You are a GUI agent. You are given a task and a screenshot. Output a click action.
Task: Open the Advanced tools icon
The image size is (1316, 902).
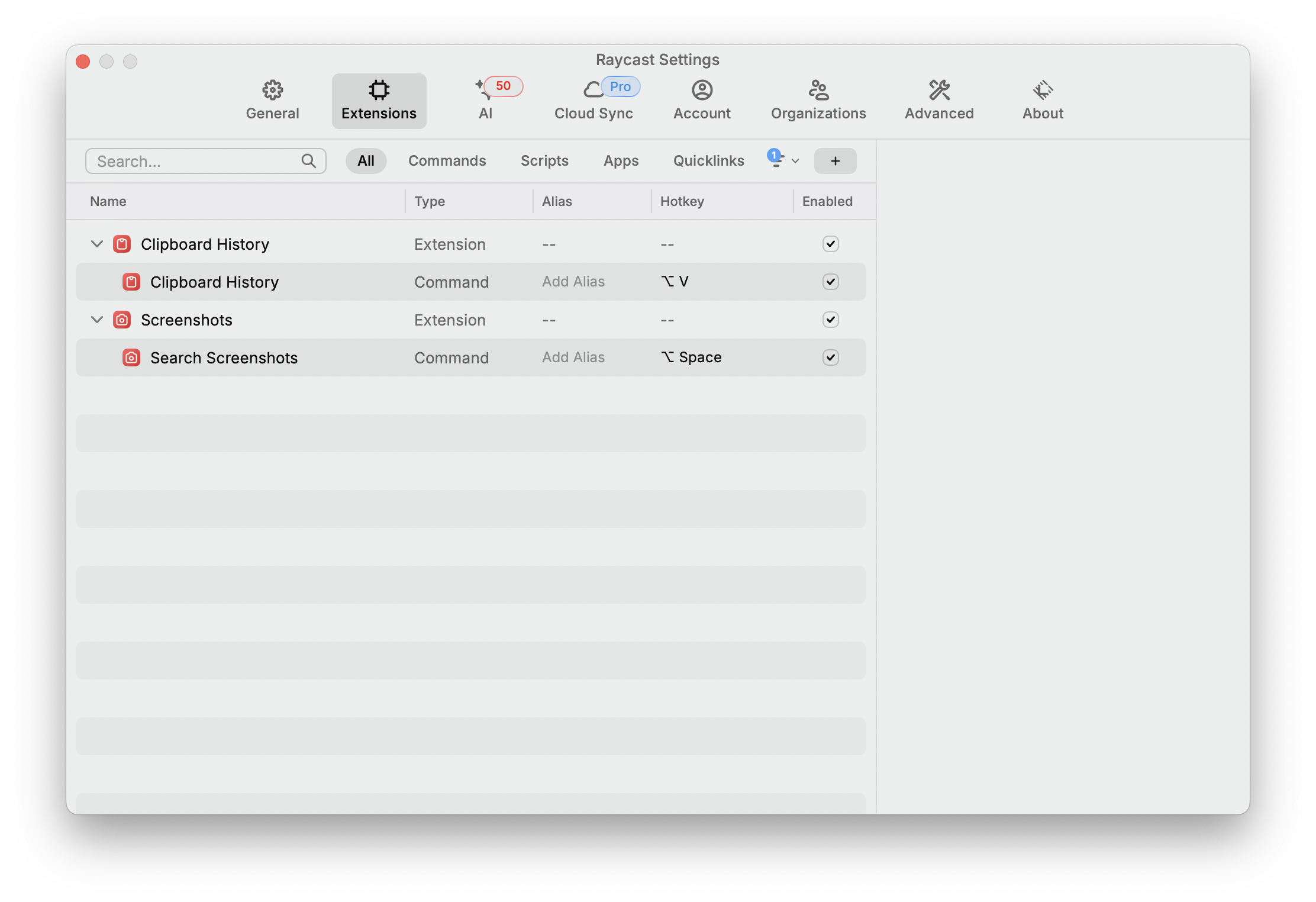tap(939, 91)
